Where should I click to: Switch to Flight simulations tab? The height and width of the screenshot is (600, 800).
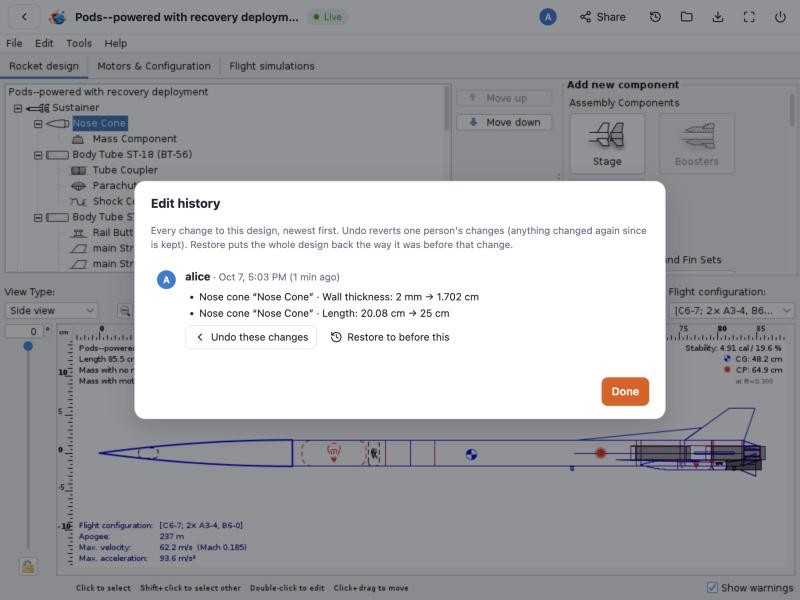pos(272,66)
